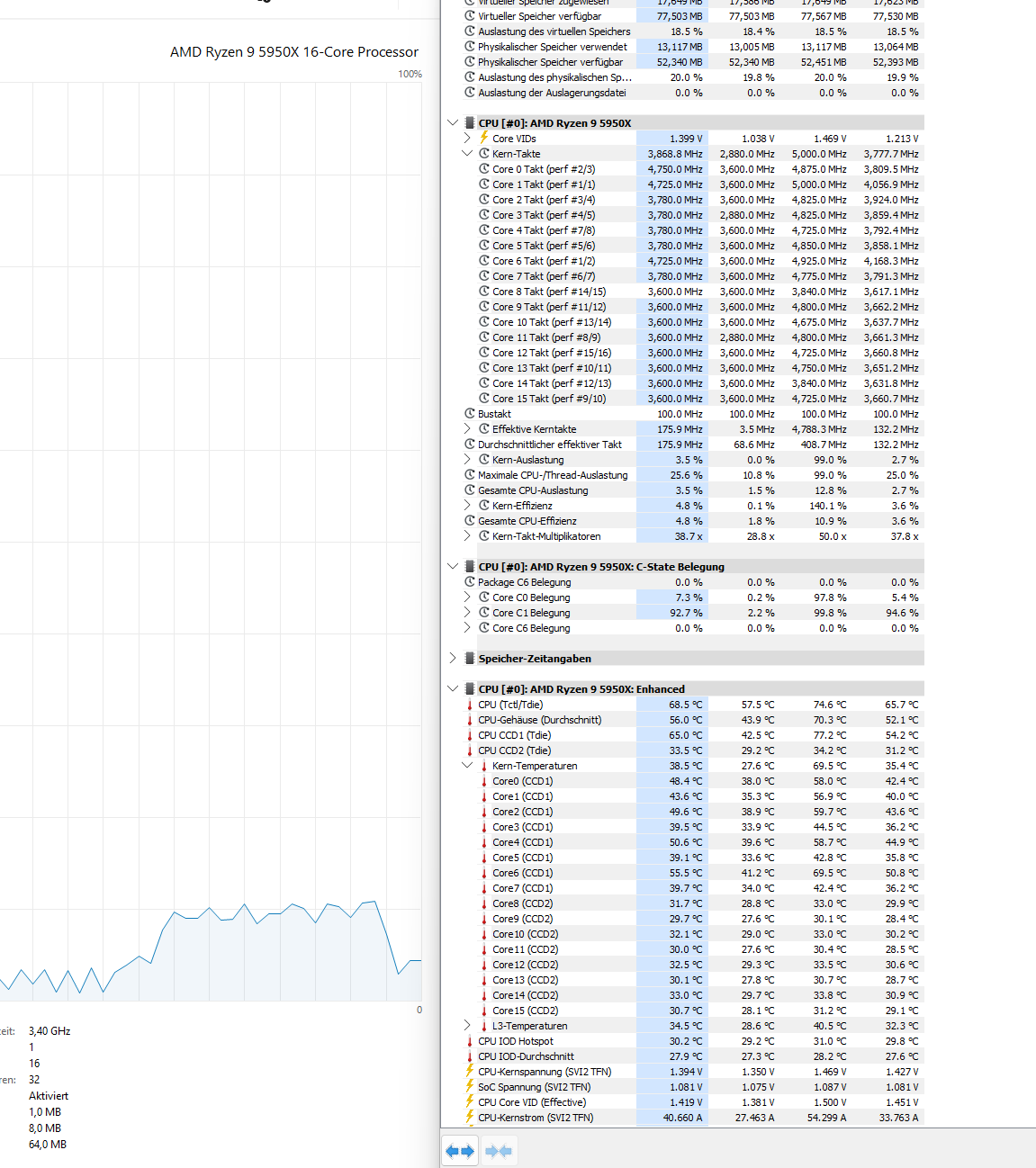Expand the Core VIDs row
This screenshot has height=1168, width=1036.
point(466,139)
